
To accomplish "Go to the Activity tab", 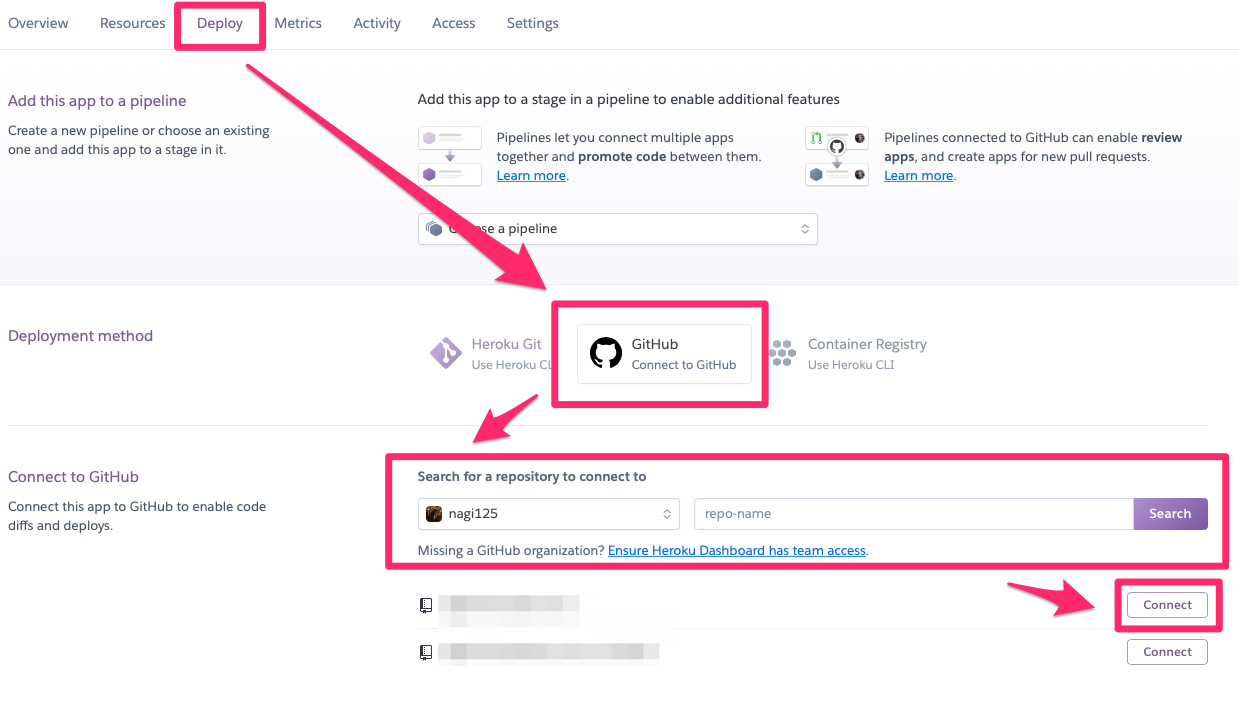I will (x=377, y=23).
